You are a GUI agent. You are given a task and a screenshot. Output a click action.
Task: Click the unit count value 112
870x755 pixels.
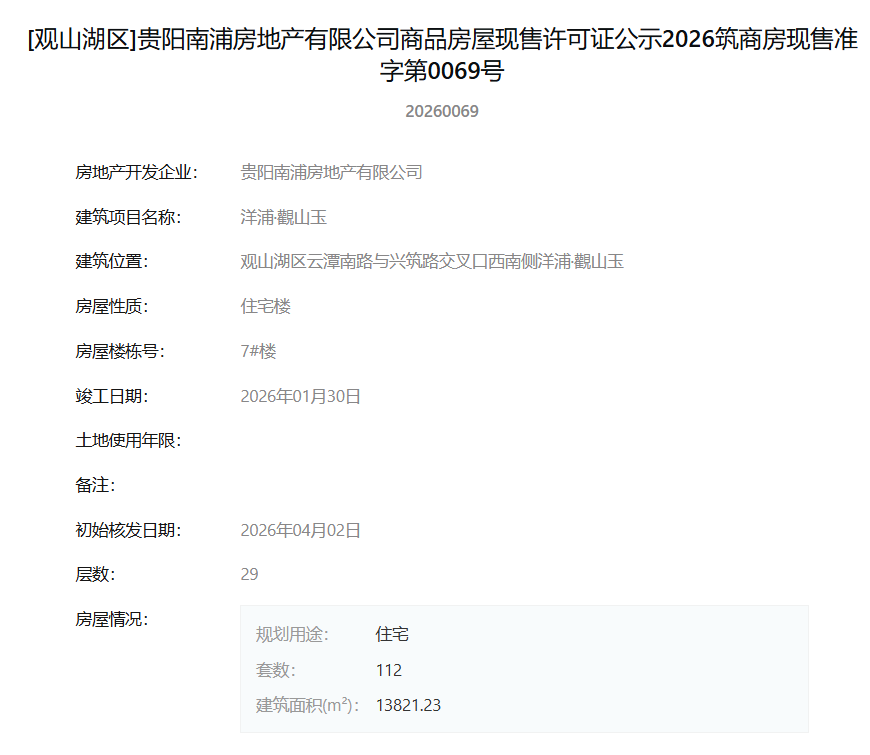click(388, 670)
